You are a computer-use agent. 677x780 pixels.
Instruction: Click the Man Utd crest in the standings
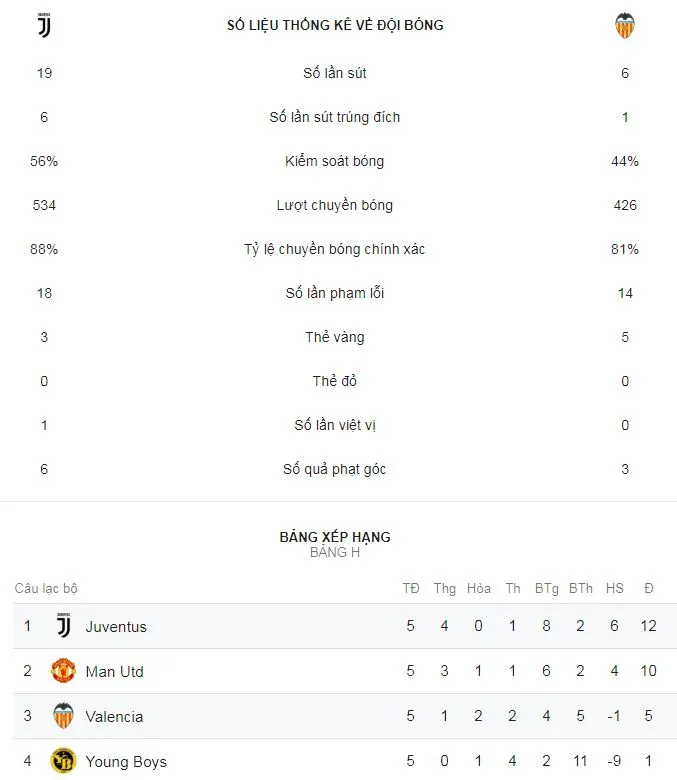[x=63, y=671]
